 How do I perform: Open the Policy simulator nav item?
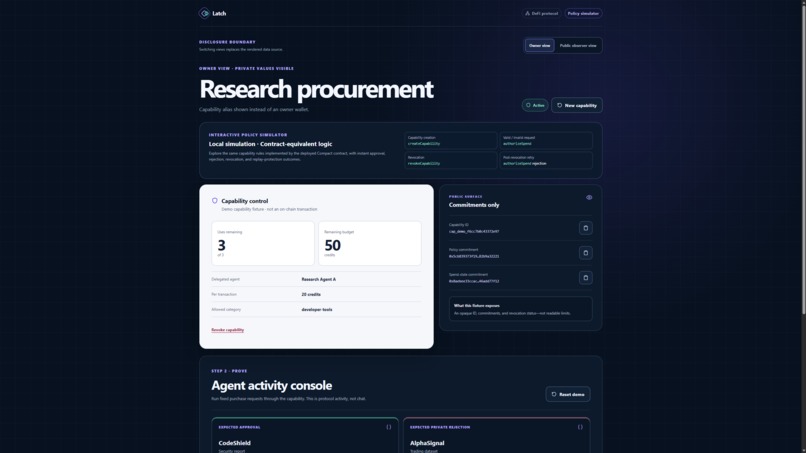(x=583, y=13)
